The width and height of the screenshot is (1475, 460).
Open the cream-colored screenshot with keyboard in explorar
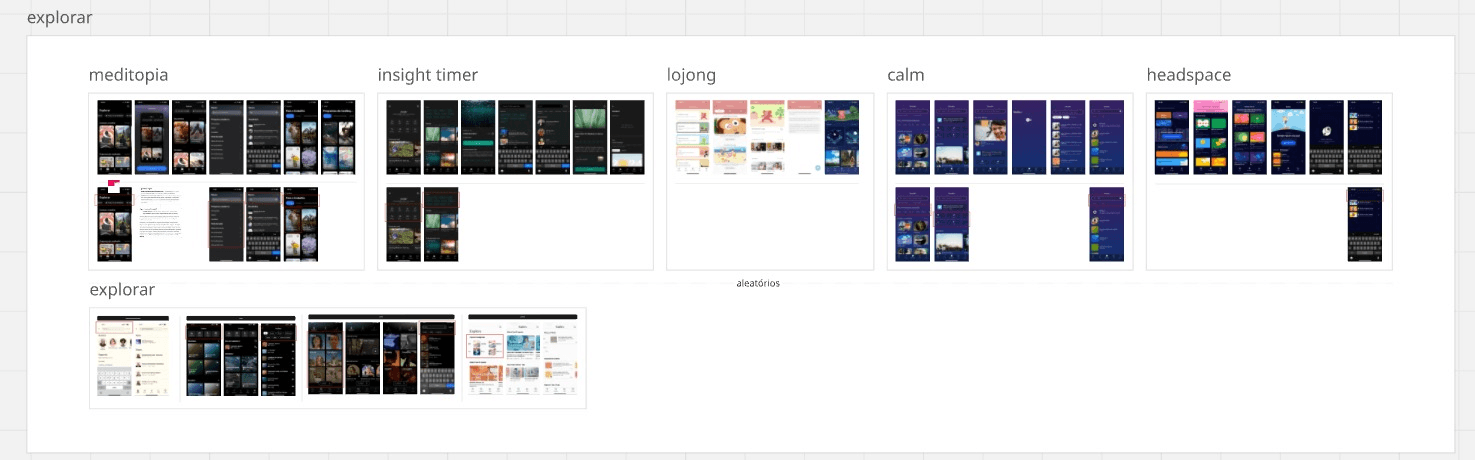(x=115, y=360)
